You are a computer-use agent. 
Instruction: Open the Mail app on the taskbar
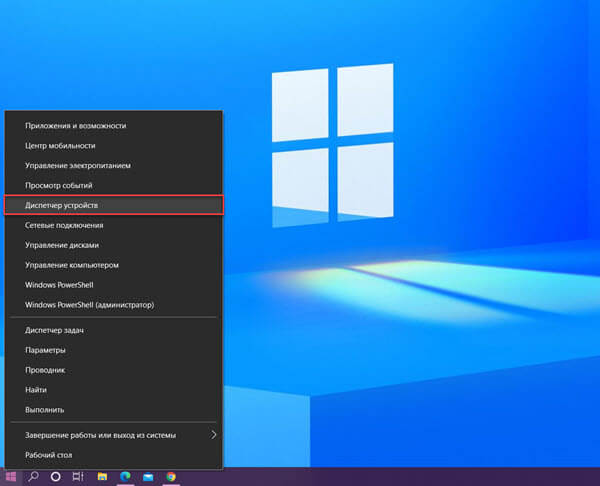click(149, 477)
